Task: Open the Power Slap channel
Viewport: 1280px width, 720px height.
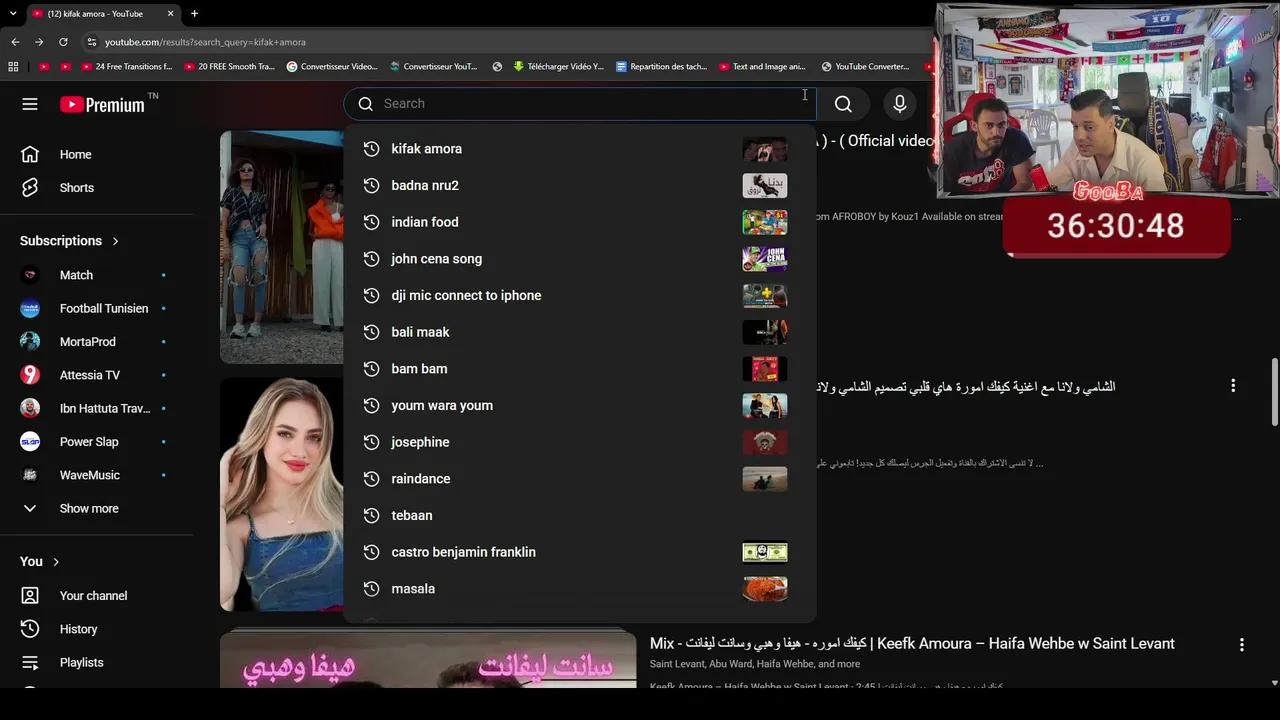Action: (x=97, y=442)
